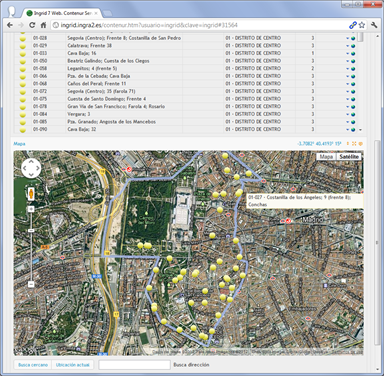The width and height of the screenshot is (384, 376).
Task: Switch map to Mapa view
Action: 326,157
